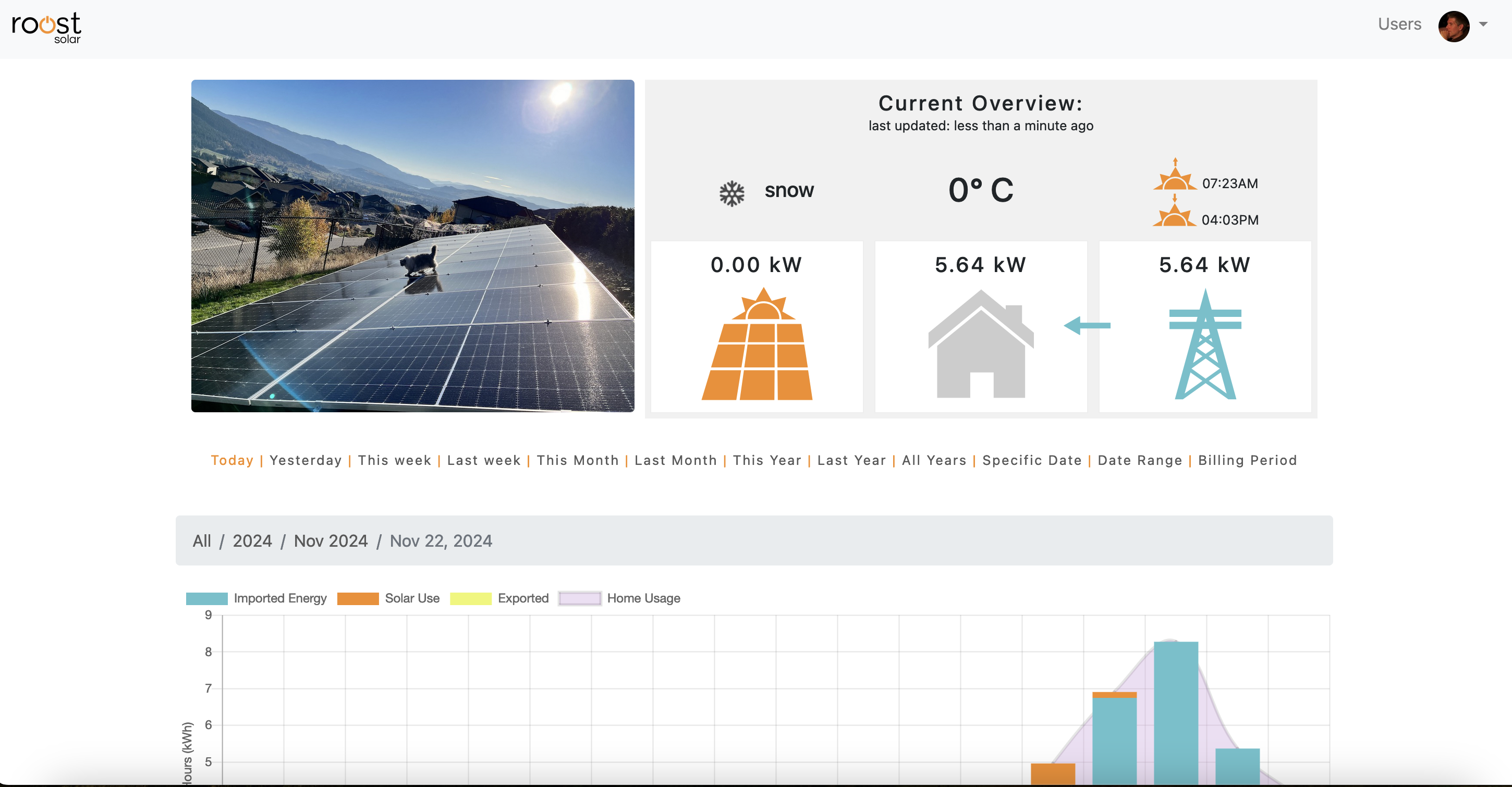Click the blue arrow pointing to house
Screen dimensions: 1512x787
(x=1087, y=325)
